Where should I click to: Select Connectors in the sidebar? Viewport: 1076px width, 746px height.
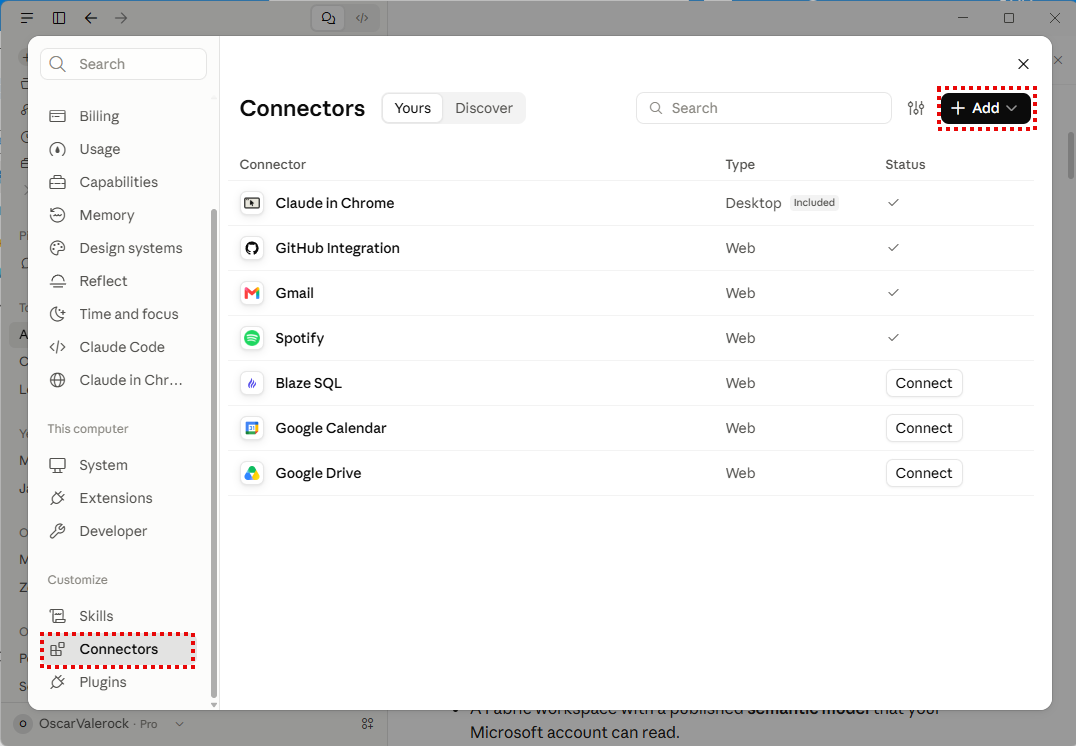118,649
